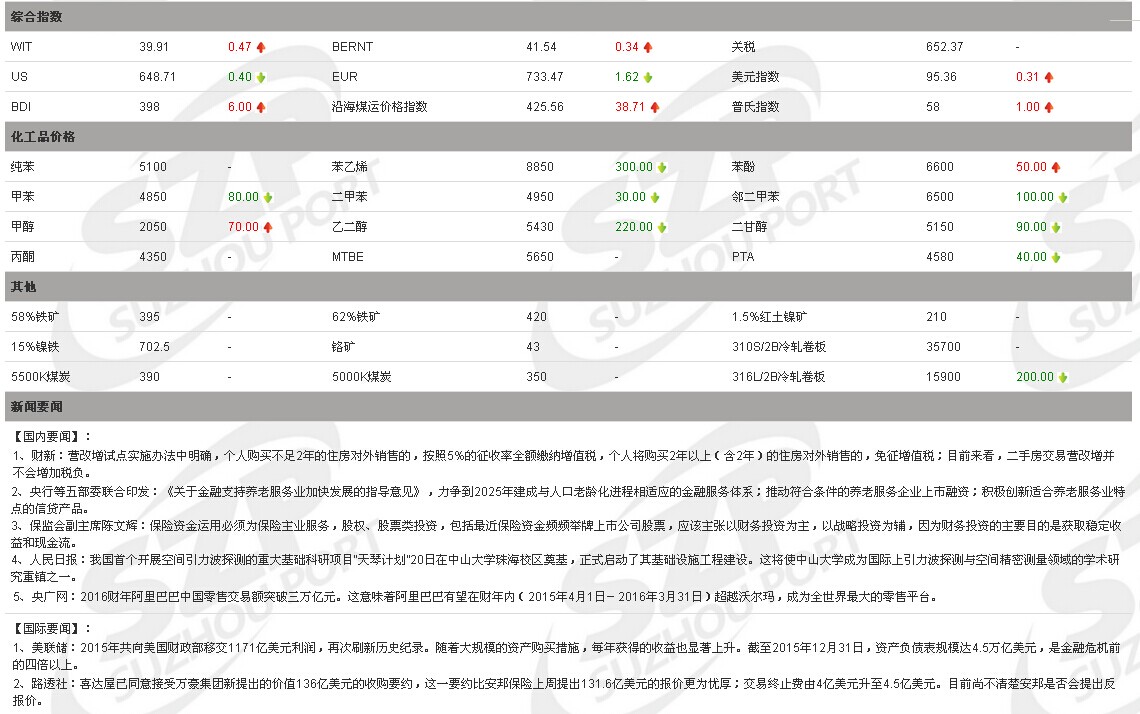Click the BERNT index label

pos(353,47)
